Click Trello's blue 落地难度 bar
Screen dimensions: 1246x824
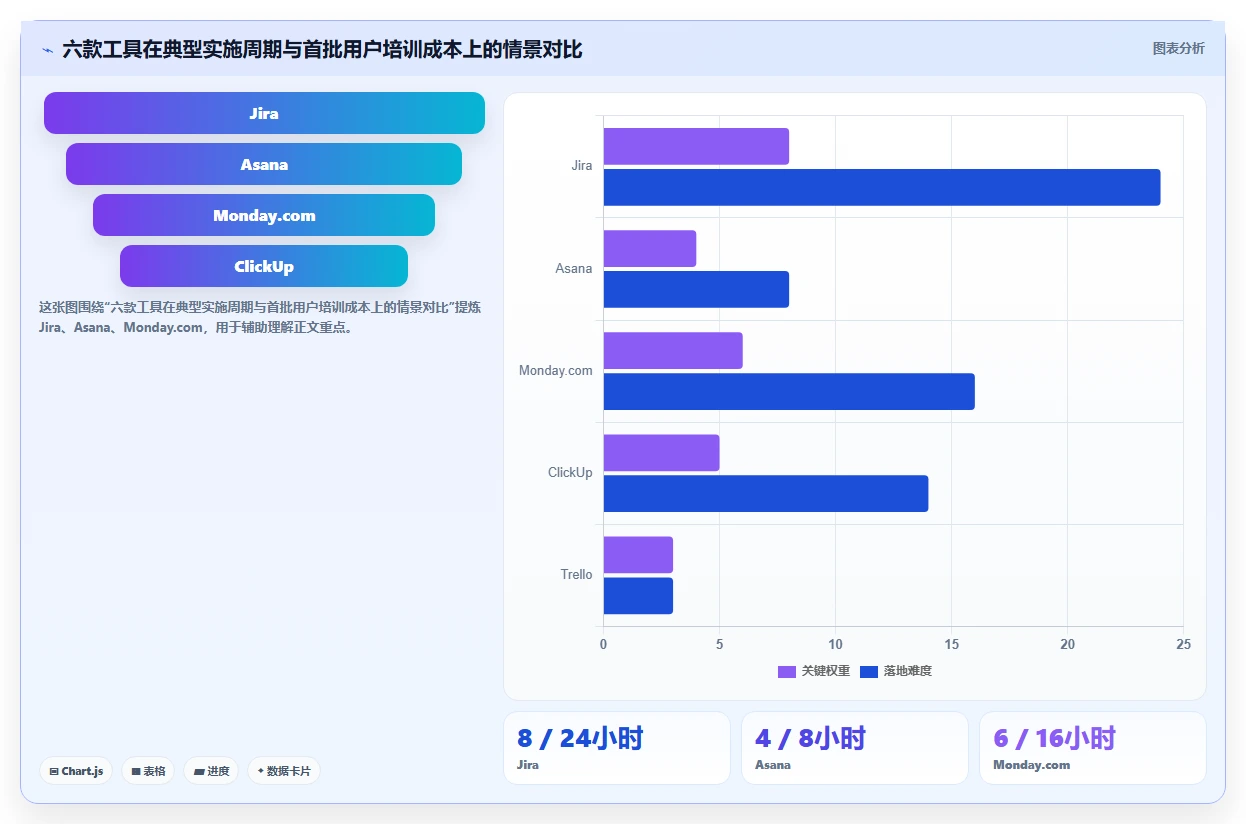(x=638, y=596)
